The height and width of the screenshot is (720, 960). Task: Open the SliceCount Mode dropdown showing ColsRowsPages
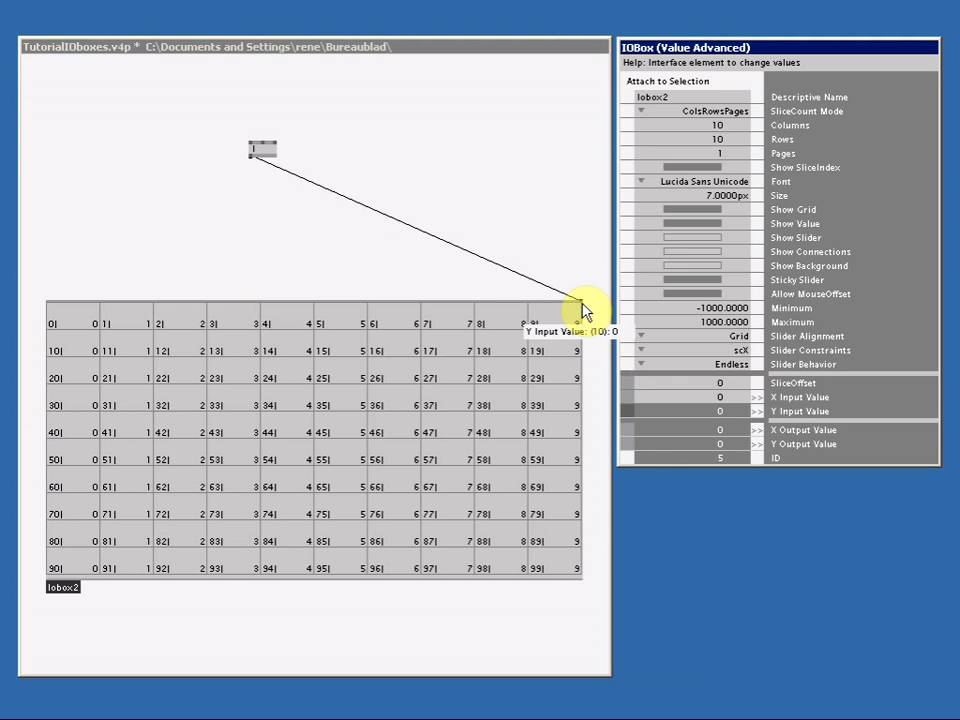692,111
